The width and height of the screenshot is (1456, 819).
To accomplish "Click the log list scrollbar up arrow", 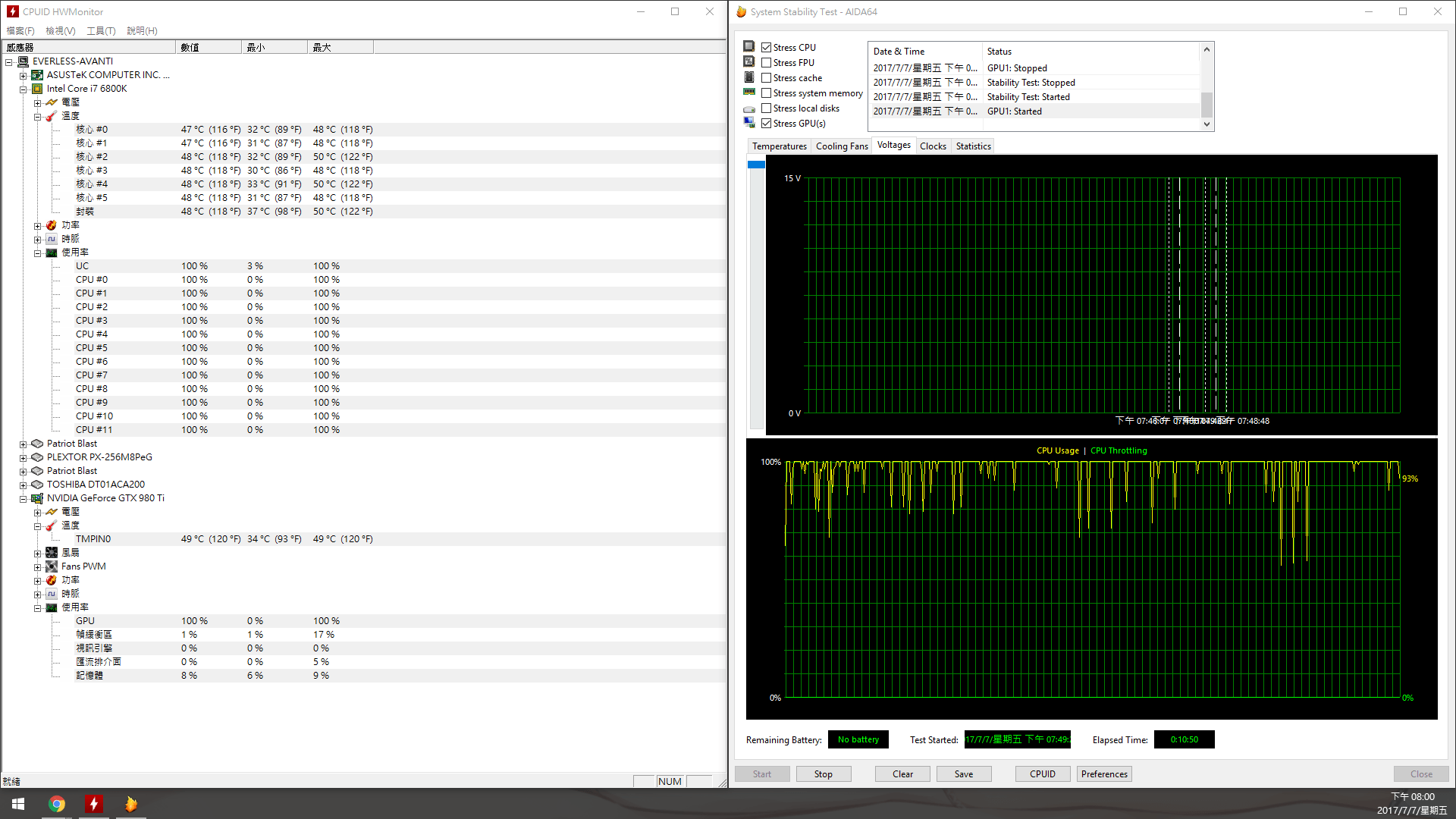I will pos(1207,49).
